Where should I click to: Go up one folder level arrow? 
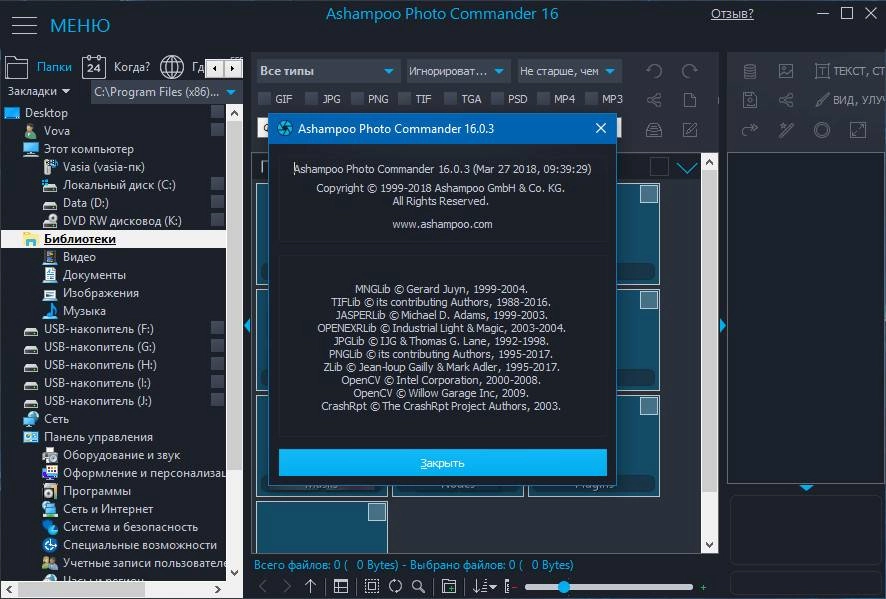(311, 587)
